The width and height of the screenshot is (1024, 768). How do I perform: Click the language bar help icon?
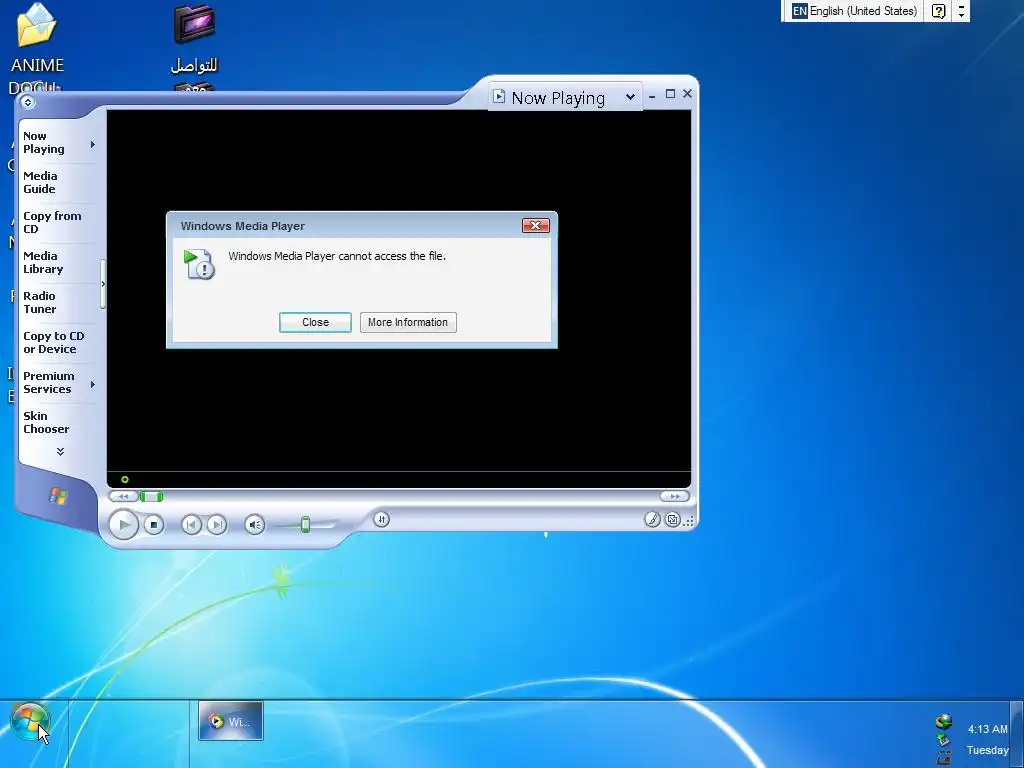(x=938, y=11)
